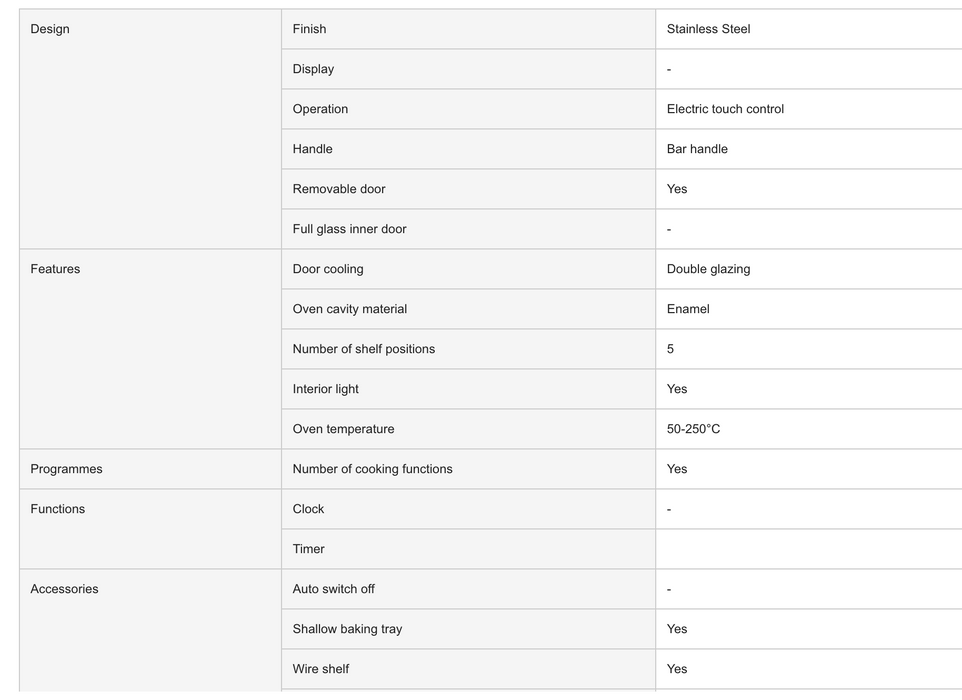
Task: Click the Removable door label
Action: click(339, 189)
